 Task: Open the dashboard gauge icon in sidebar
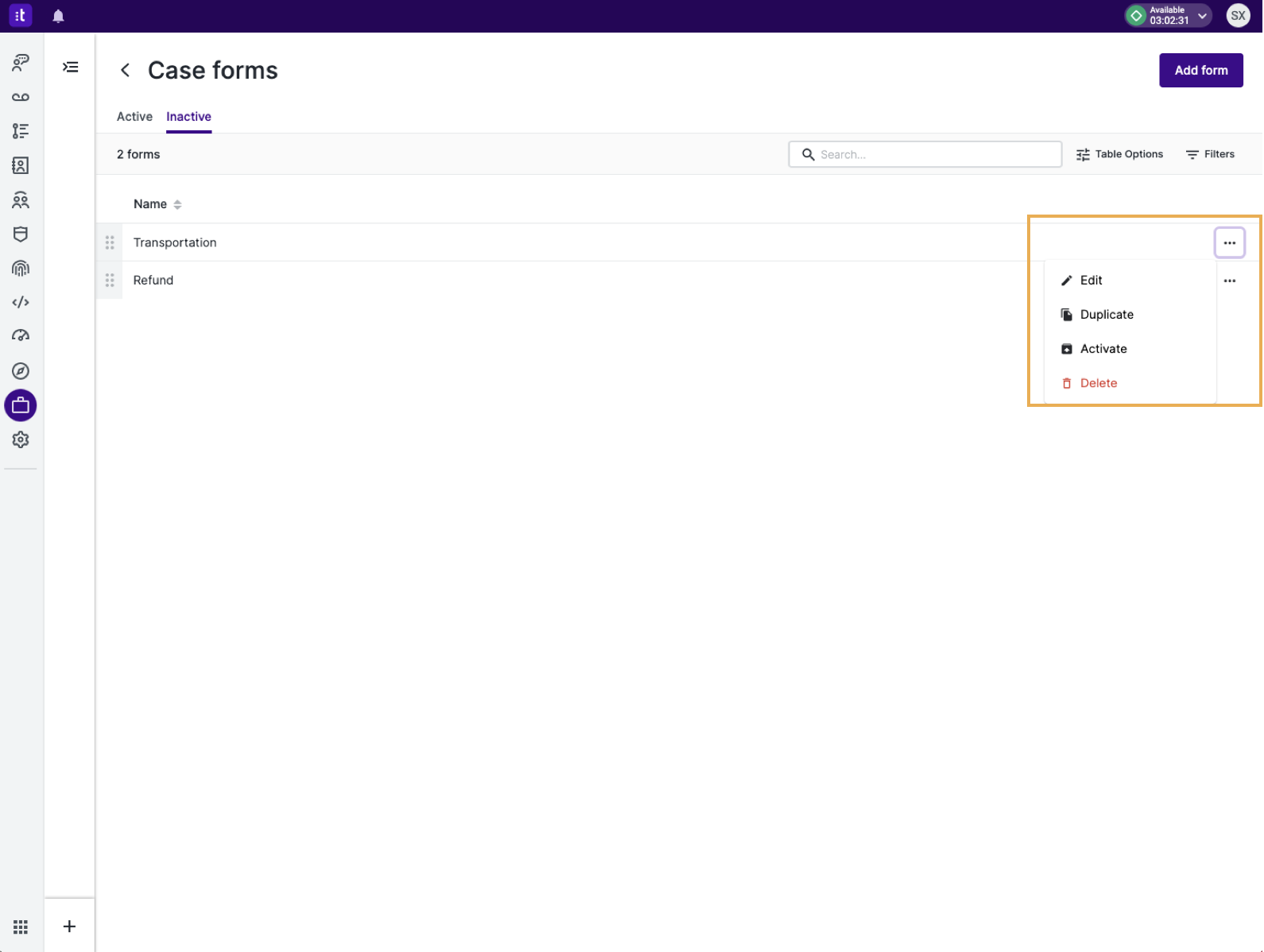point(21,336)
